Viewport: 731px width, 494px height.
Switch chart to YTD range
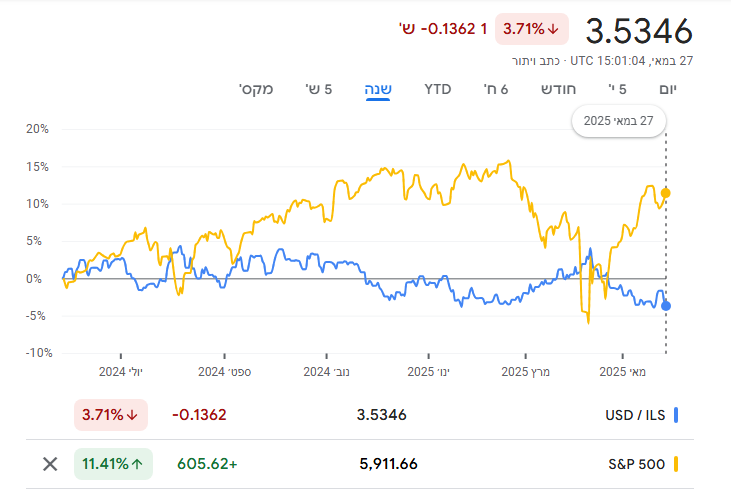click(438, 89)
